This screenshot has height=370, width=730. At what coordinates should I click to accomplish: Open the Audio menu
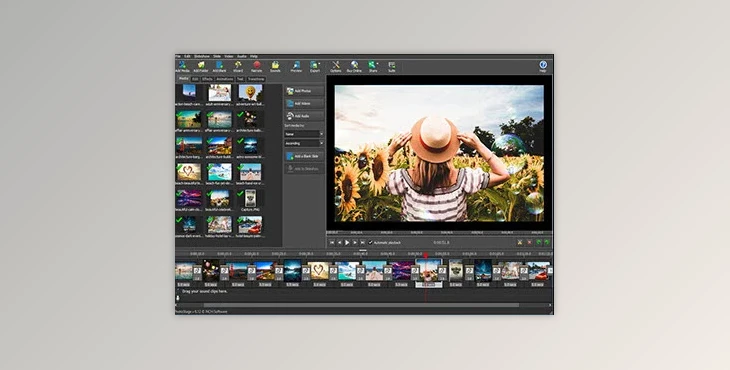(242, 56)
